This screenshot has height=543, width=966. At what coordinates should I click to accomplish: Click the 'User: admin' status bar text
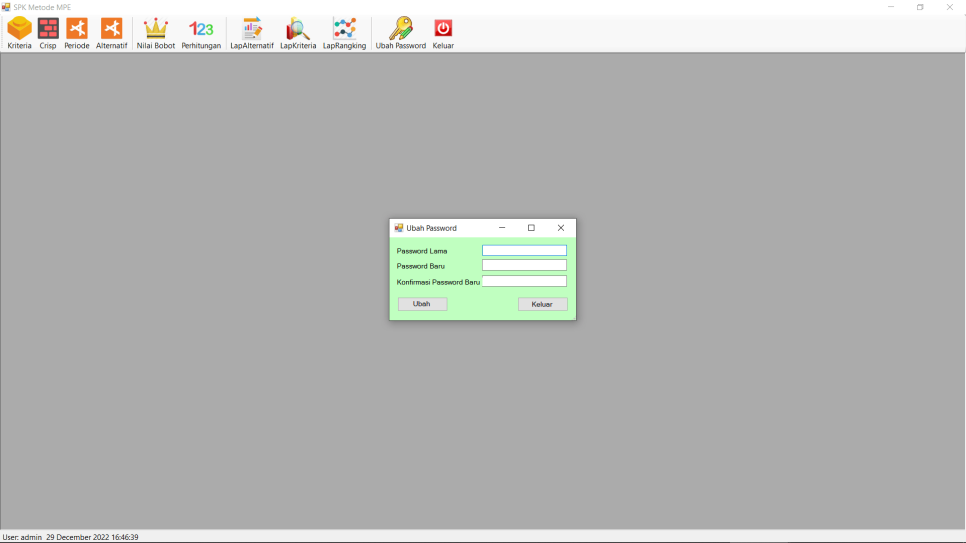(22, 537)
